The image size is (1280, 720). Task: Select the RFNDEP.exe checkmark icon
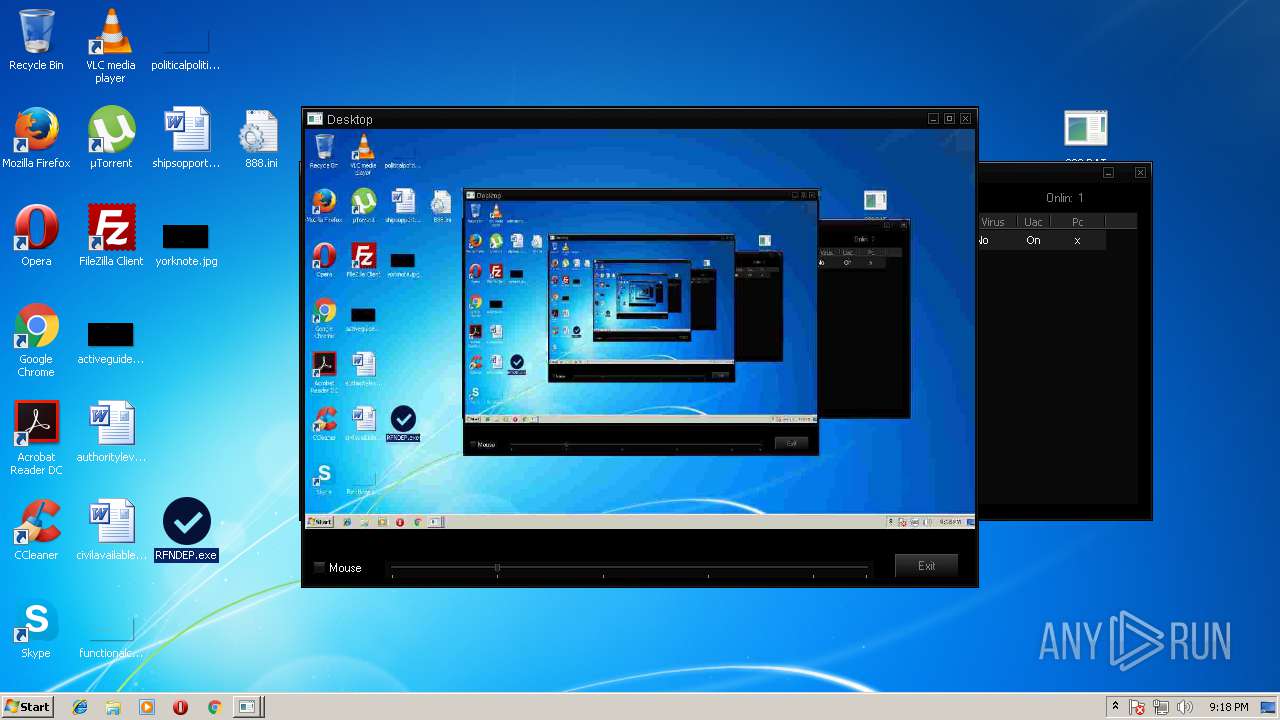tap(186, 530)
